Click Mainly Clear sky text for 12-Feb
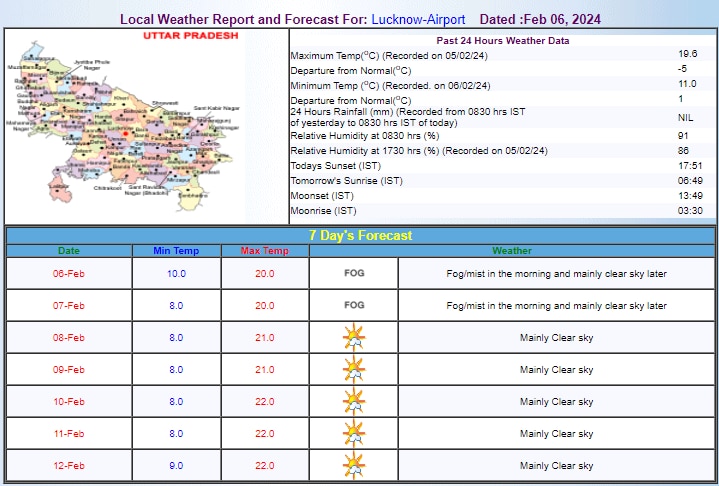 (556, 466)
